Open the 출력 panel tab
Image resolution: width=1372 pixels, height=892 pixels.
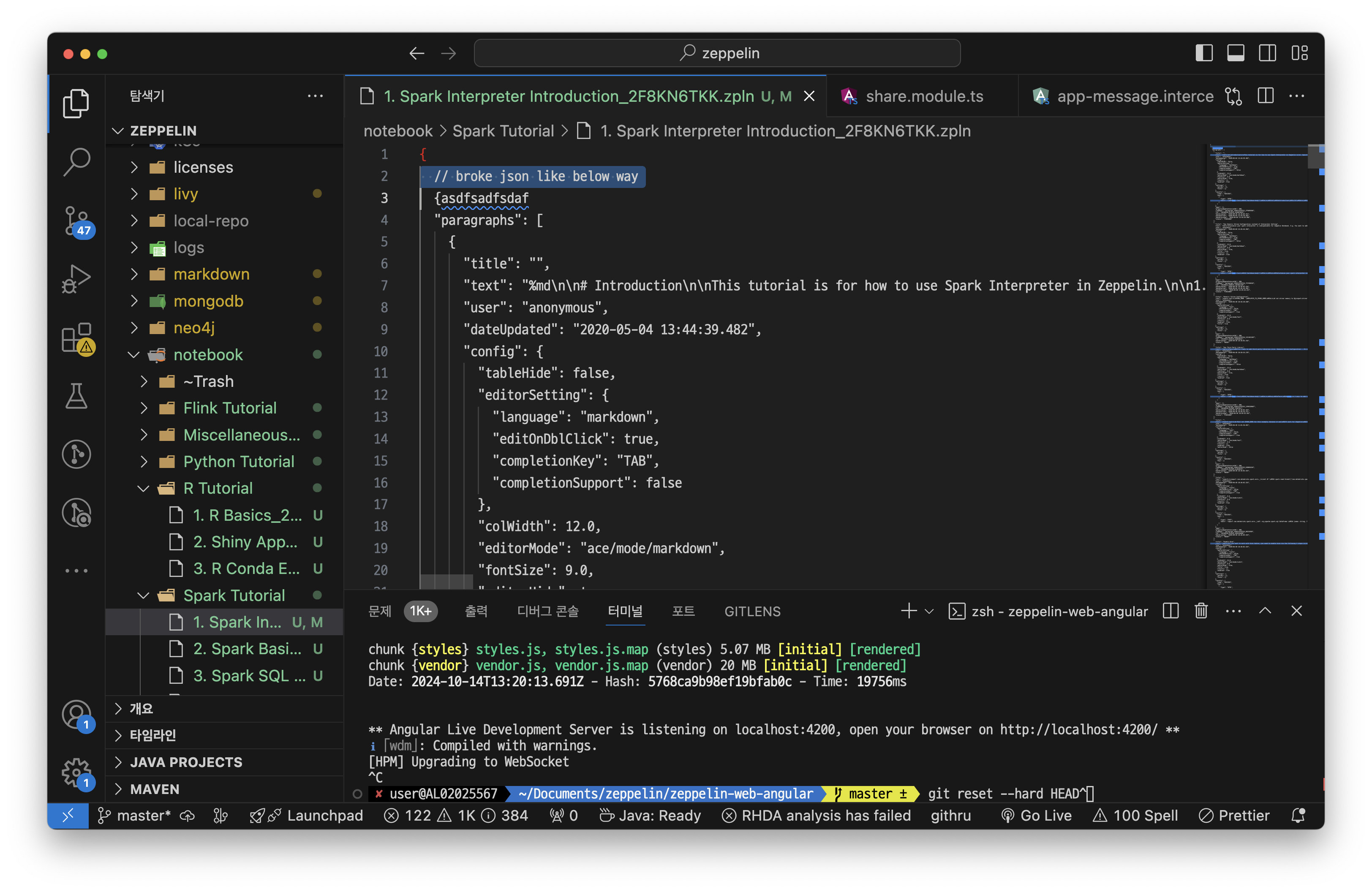click(476, 611)
